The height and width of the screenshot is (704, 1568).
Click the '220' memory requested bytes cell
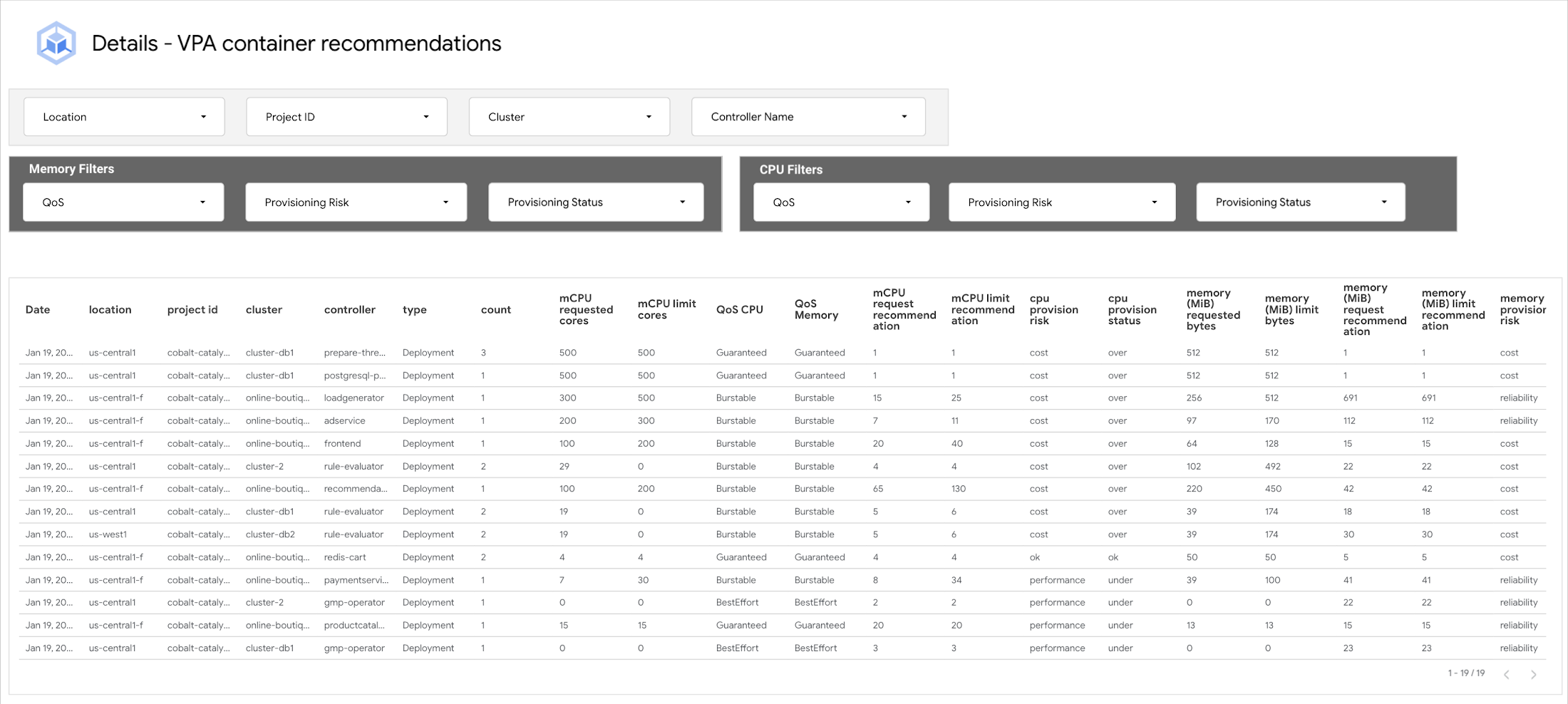[x=1194, y=489]
